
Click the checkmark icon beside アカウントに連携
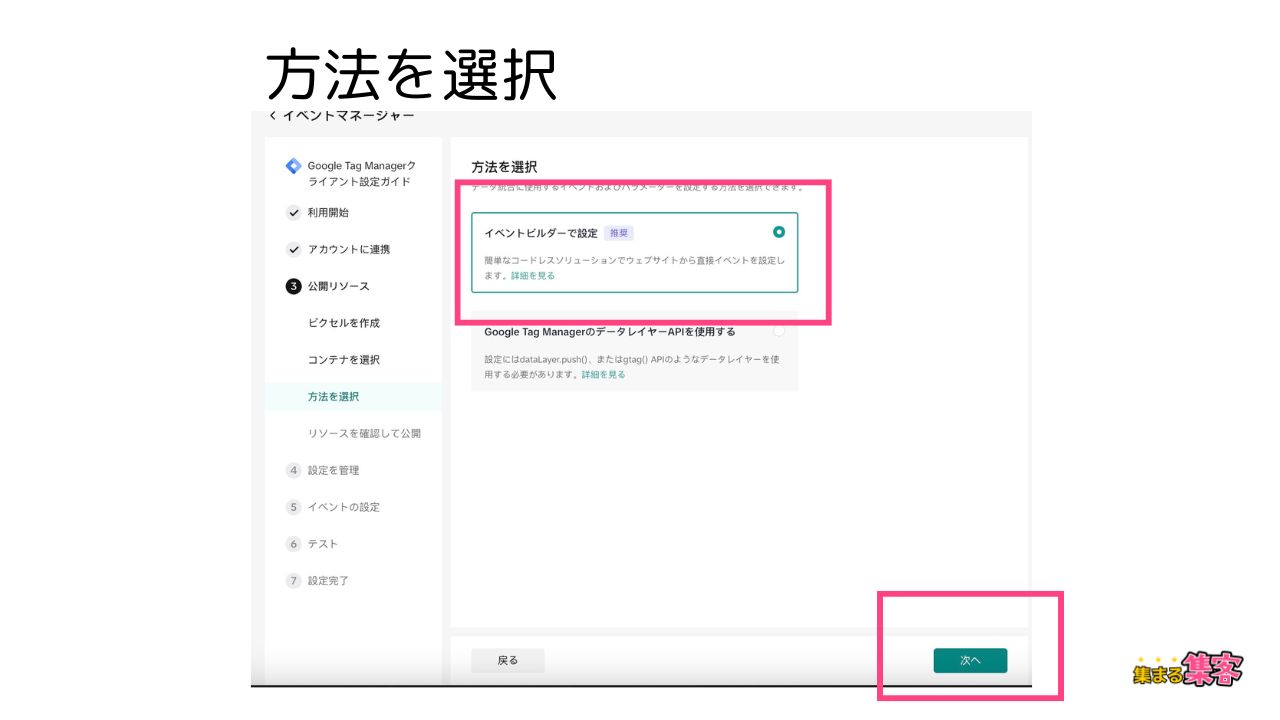pos(293,250)
